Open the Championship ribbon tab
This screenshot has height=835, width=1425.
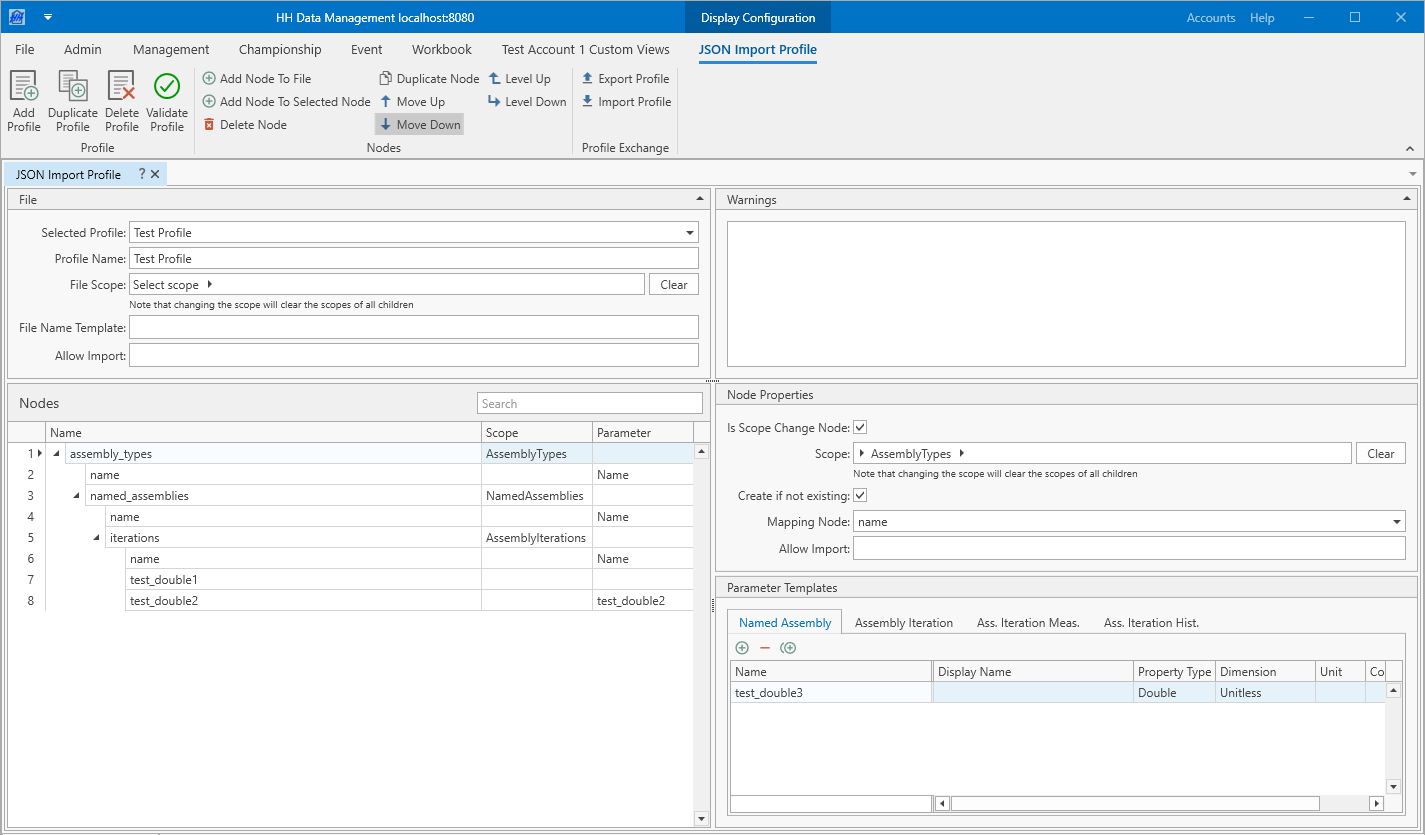280,50
